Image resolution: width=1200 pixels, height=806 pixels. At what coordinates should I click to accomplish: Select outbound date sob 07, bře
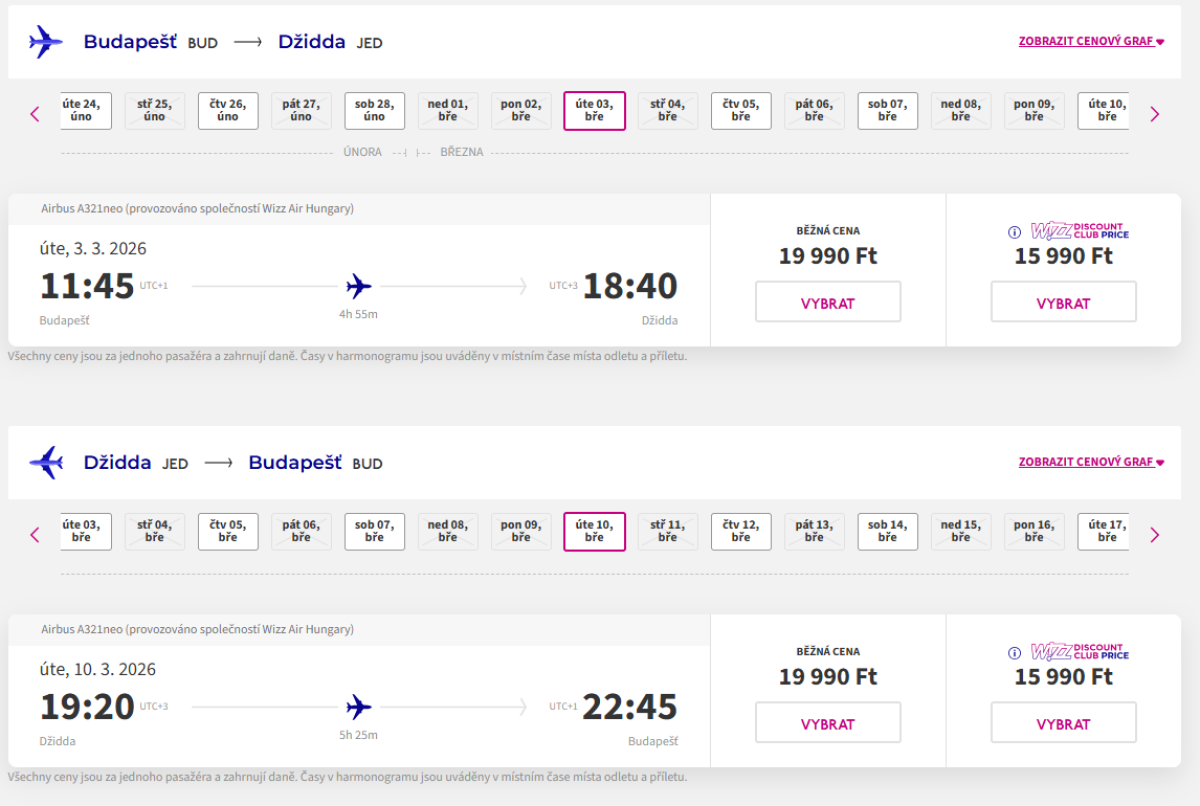pyautogui.click(x=887, y=111)
